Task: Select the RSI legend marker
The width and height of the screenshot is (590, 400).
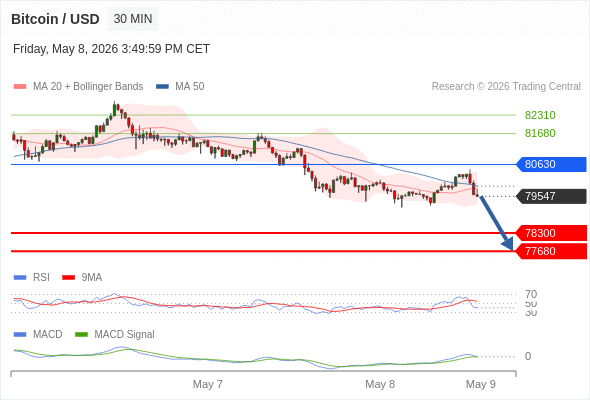Action: 20,278
